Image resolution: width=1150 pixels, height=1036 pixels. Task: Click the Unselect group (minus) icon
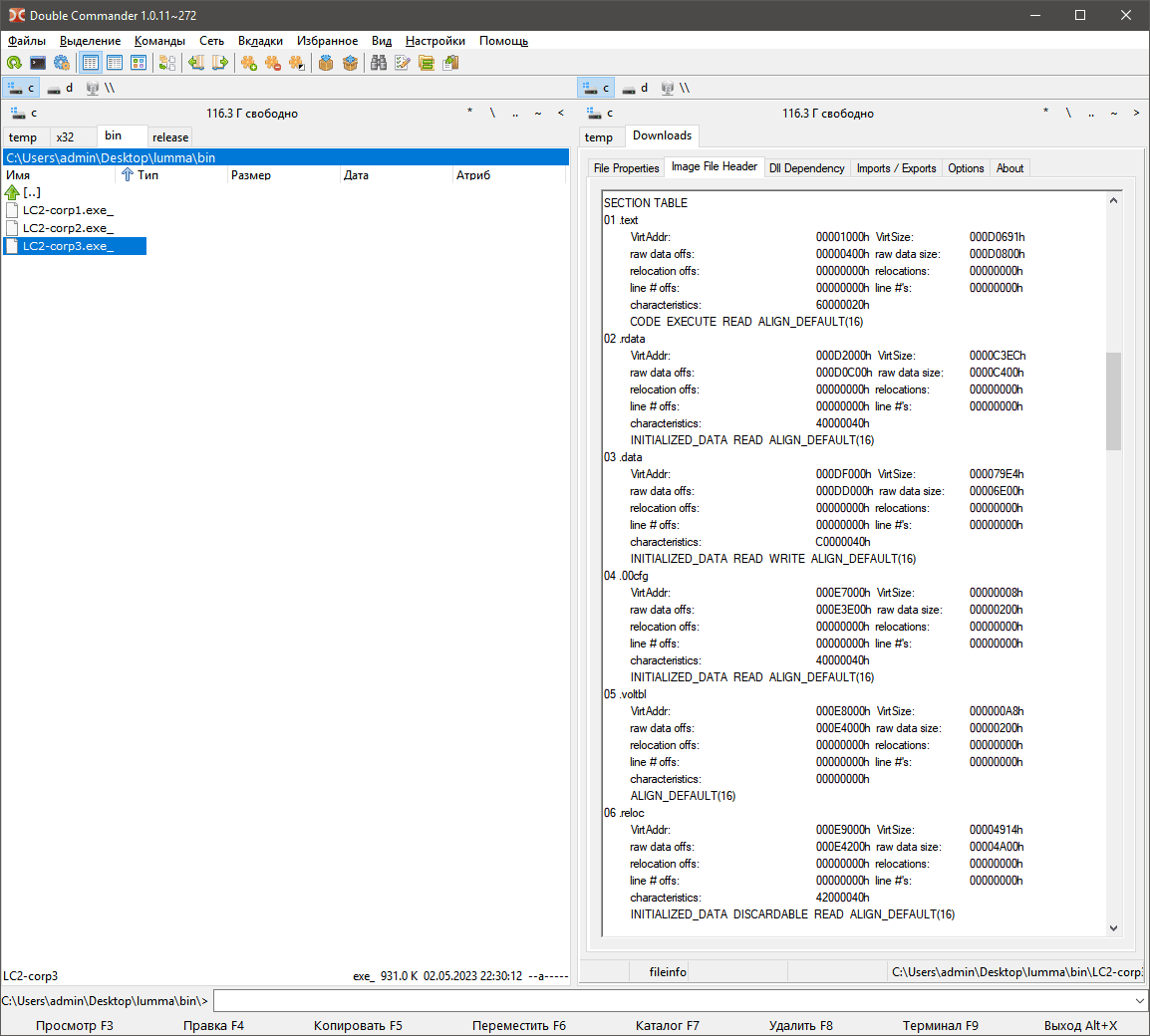pyautogui.click(x=273, y=63)
